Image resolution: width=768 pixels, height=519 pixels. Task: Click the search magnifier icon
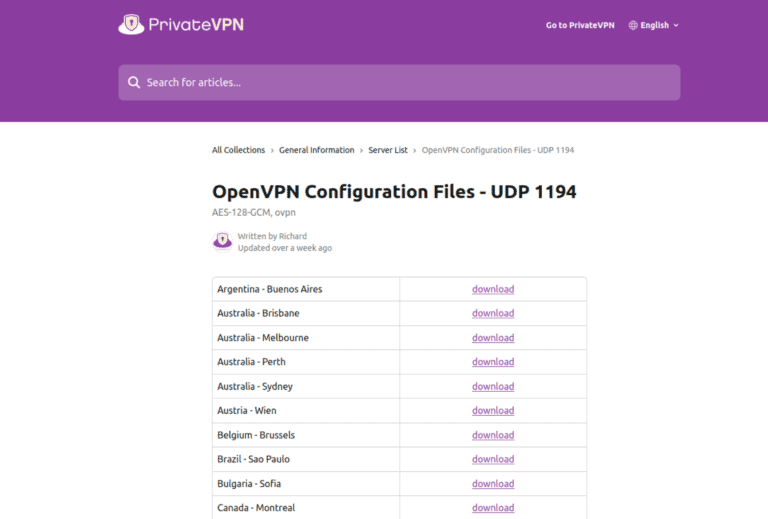pos(134,82)
